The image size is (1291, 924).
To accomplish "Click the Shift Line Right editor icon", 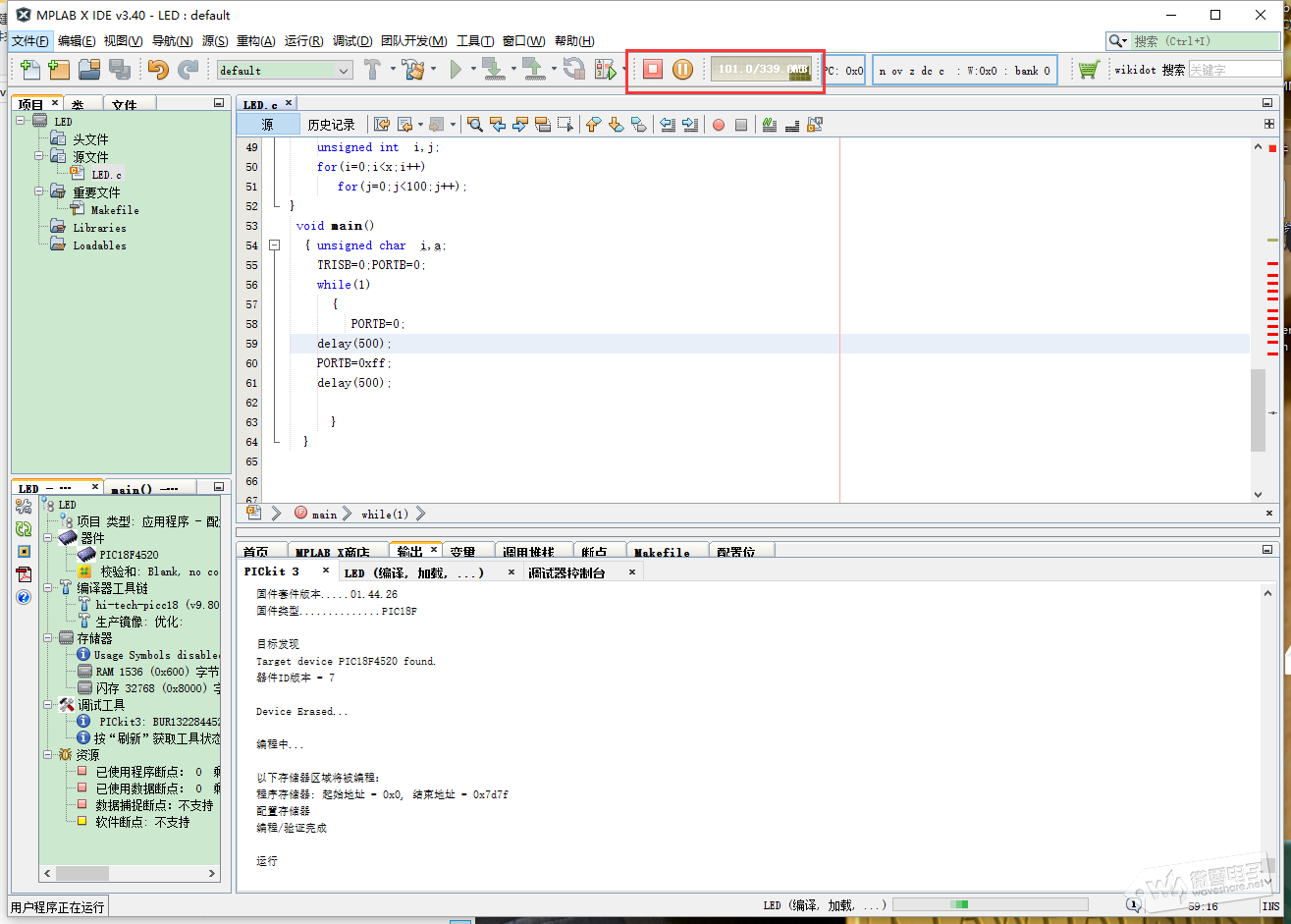I will click(x=689, y=125).
